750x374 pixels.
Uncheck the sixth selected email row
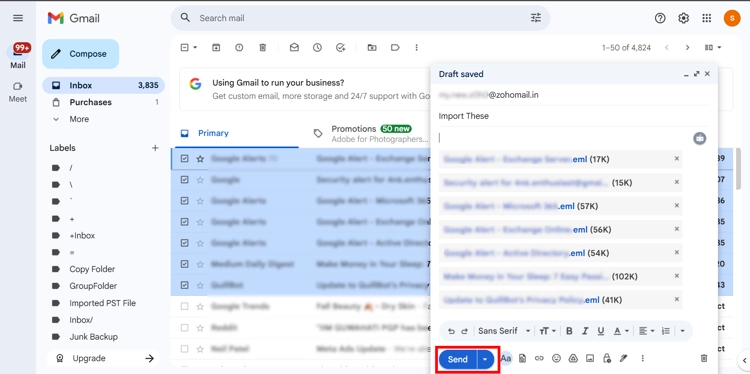pyautogui.click(x=185, y=264)
